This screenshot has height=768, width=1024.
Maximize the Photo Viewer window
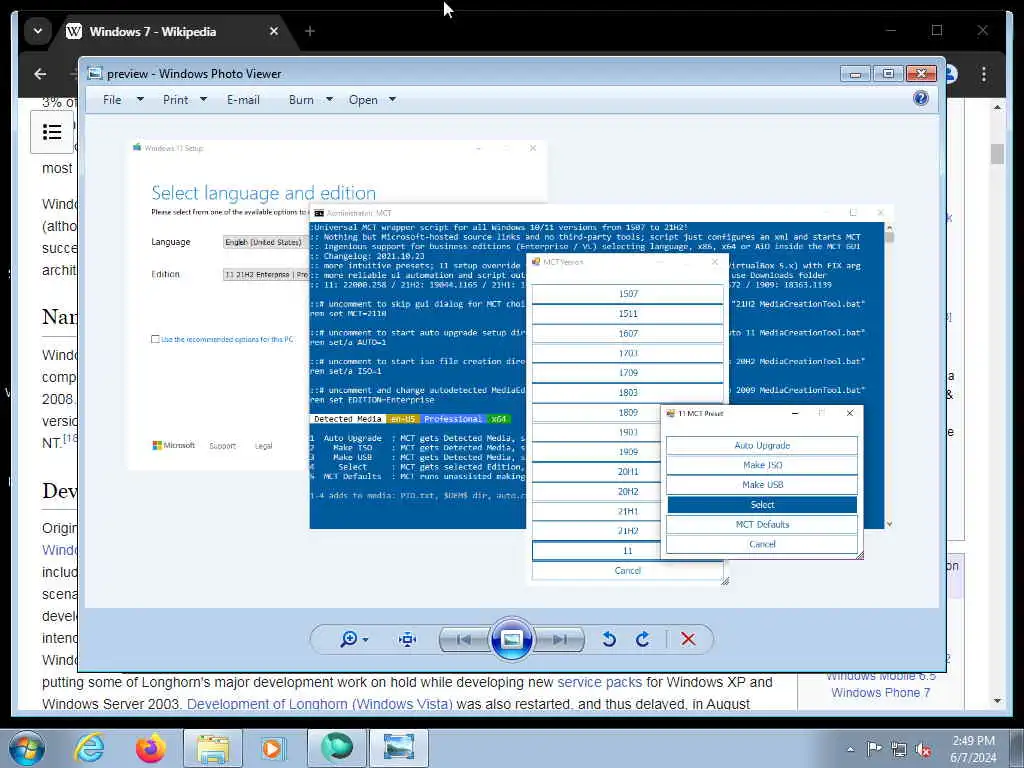coord(888,74)
